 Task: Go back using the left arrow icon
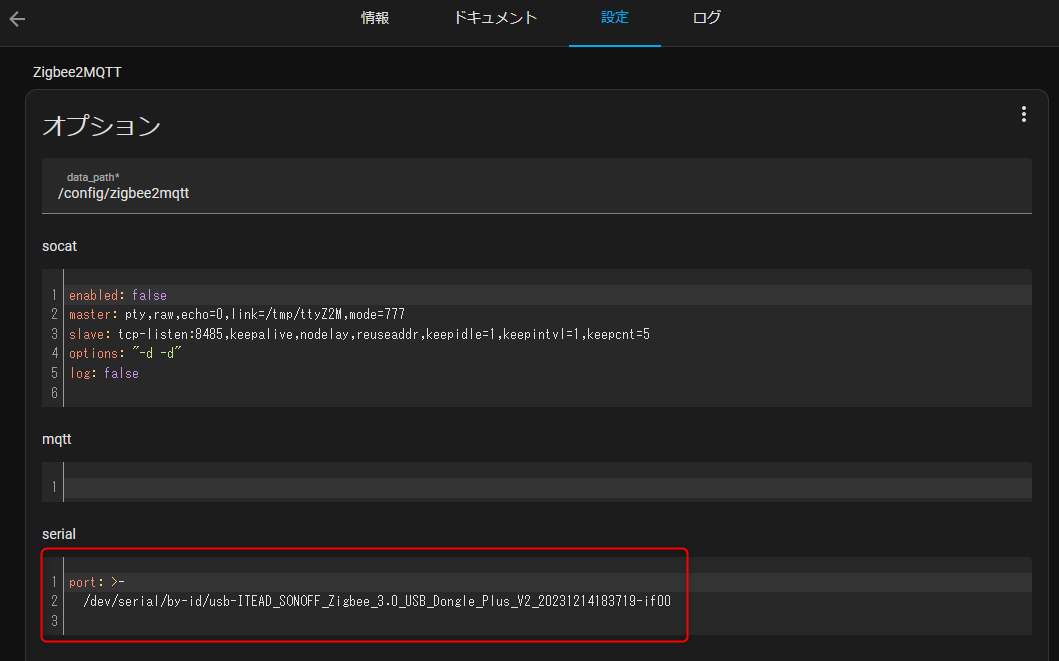pos(18,19)
